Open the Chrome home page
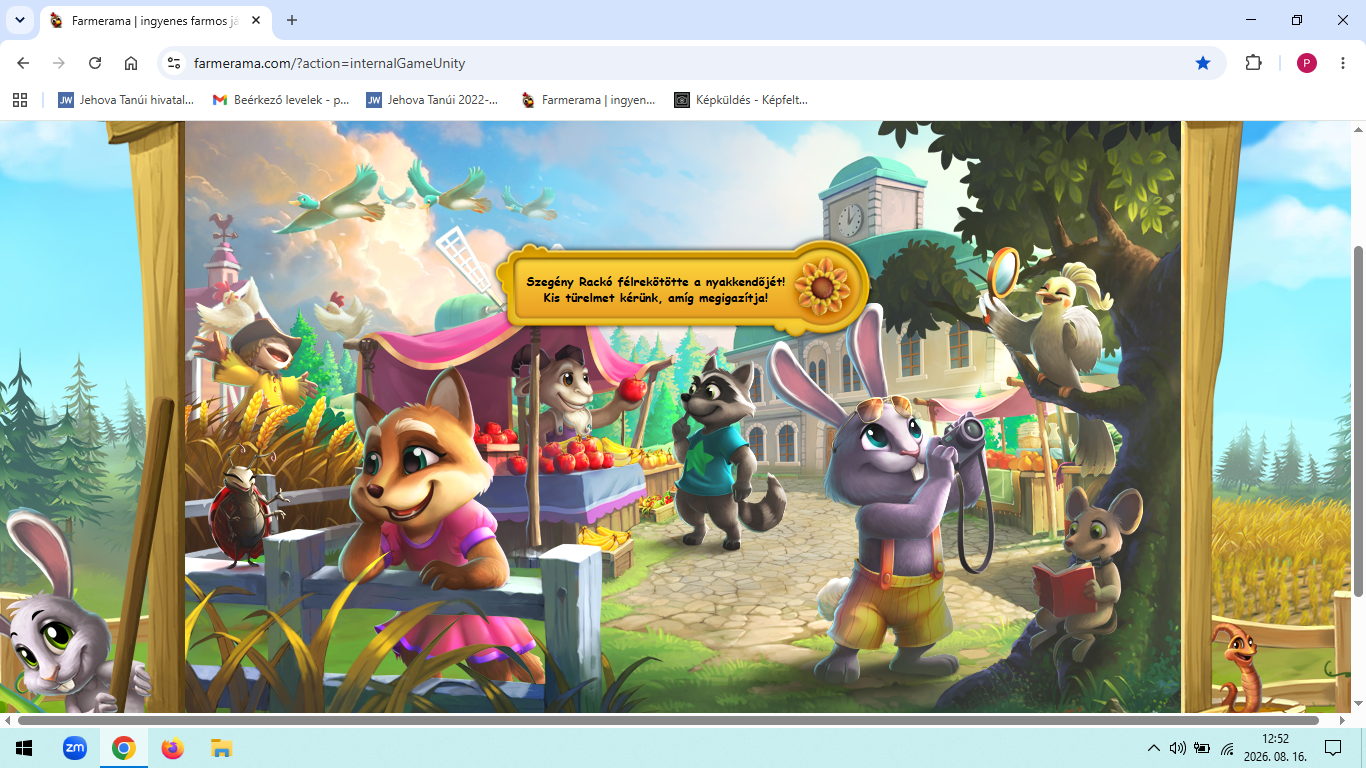 [x=131, y=63]
